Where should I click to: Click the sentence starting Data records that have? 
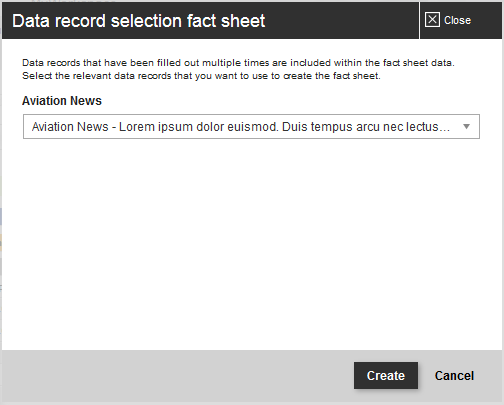pyautogui.click(x=238, y=63)
